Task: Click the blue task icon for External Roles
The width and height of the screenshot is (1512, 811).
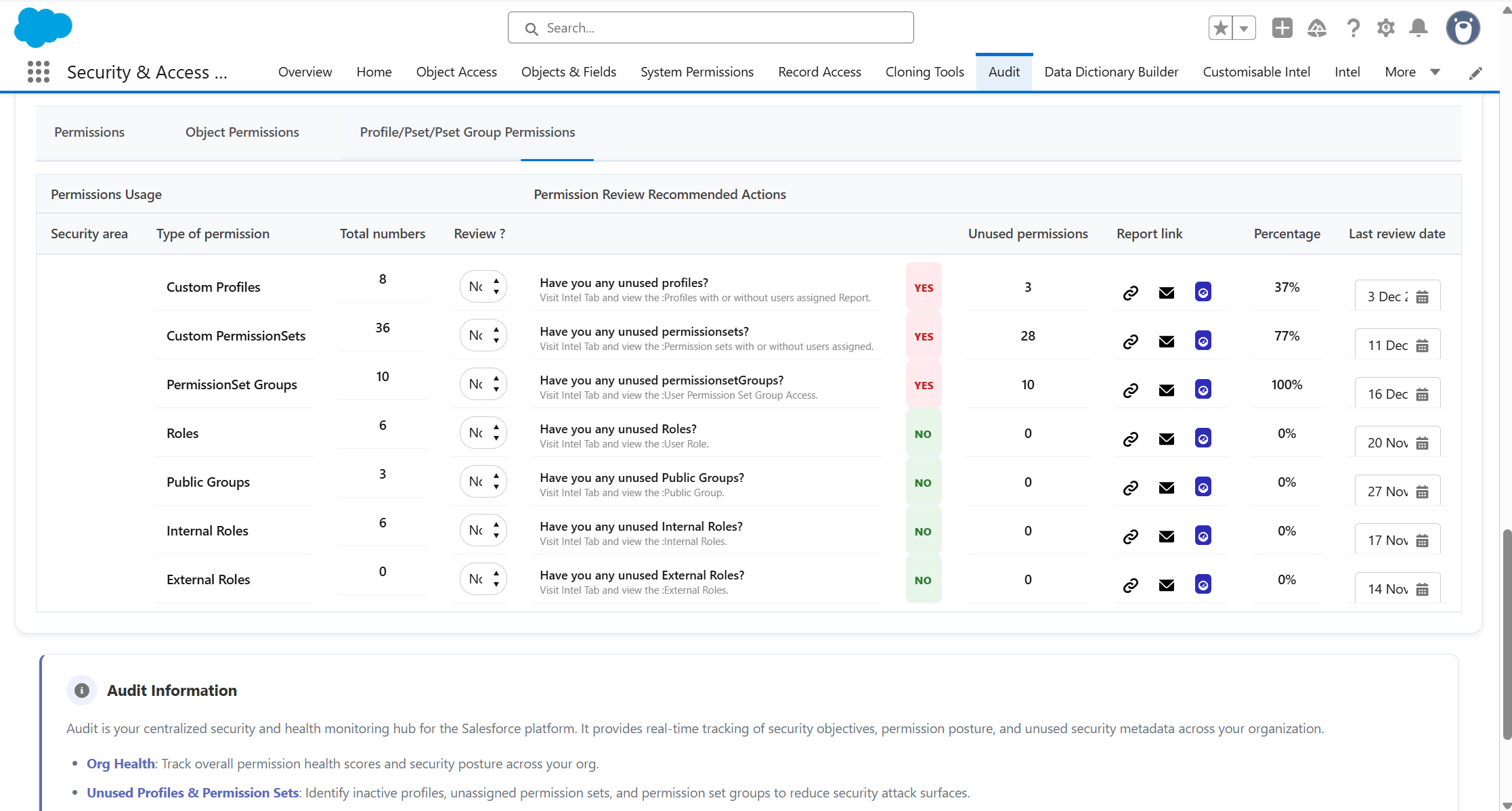Action: pyautogui.click(x=1203, y=584)
